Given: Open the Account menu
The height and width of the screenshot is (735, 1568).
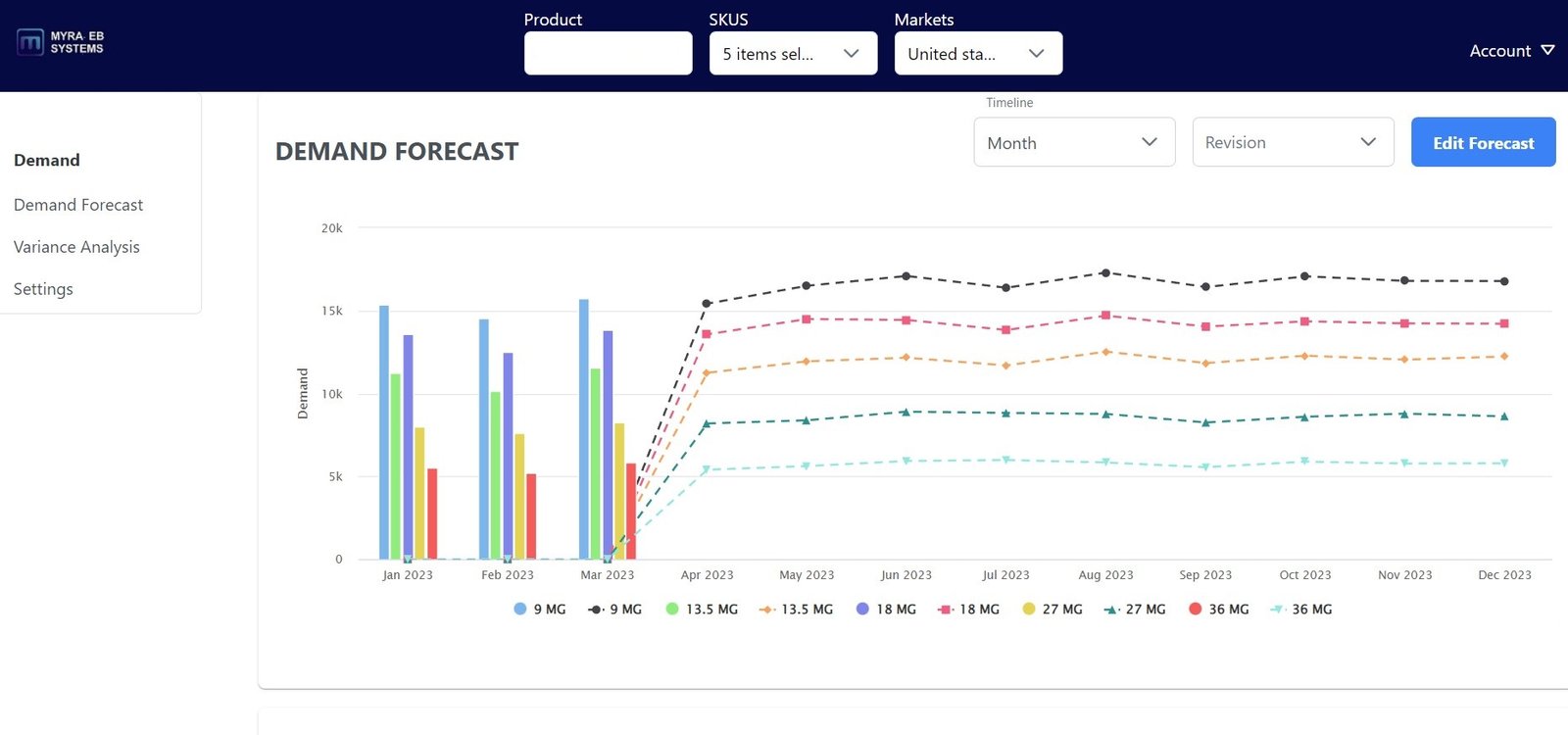Looking at the screenshot, I should point(1511,51).
